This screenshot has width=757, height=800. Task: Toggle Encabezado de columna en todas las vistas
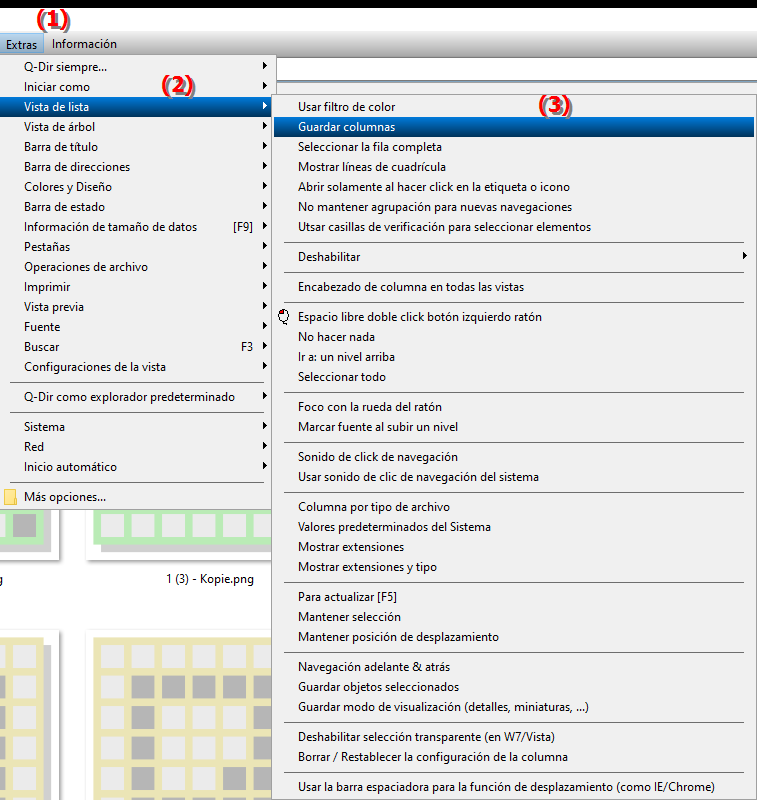[x=514, y=287]
